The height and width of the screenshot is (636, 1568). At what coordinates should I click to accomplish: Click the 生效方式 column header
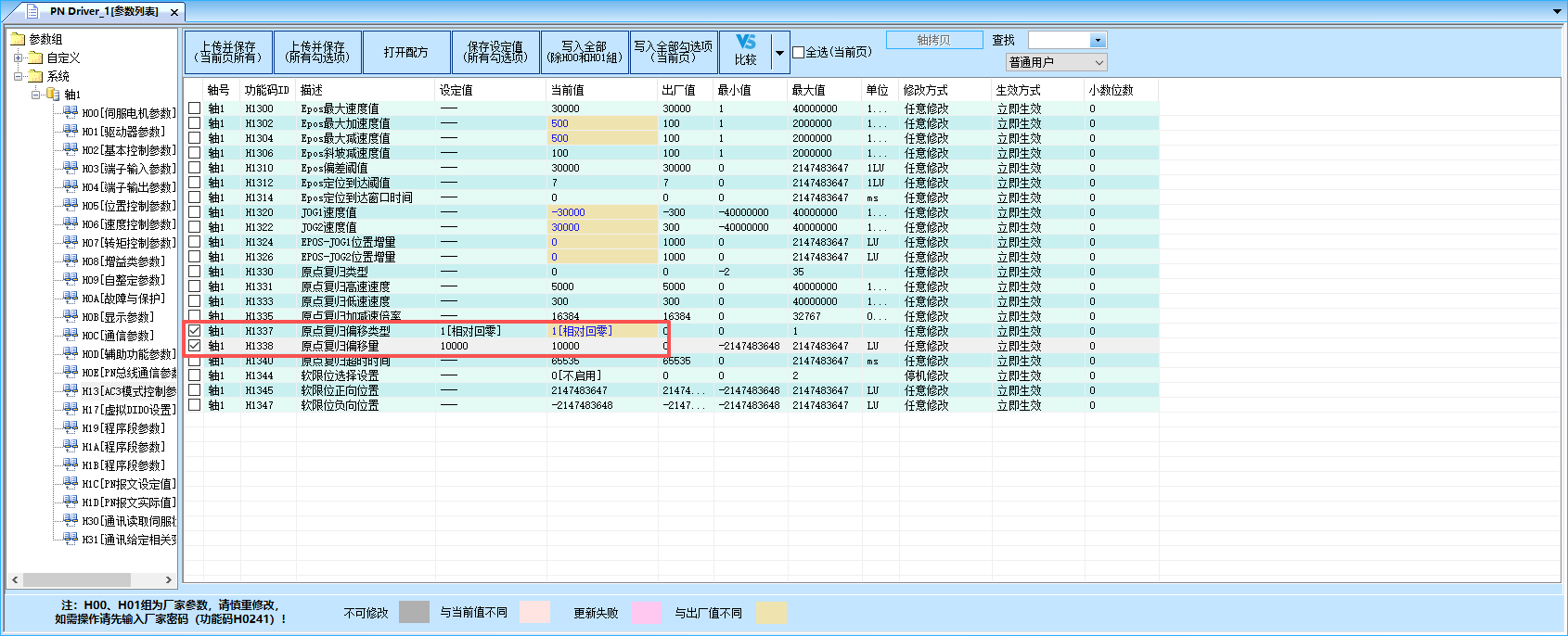[x=1038, y=90]
